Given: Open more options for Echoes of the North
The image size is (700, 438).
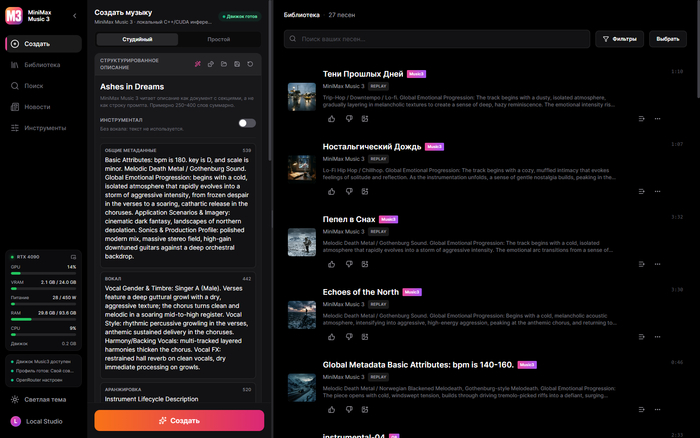Looking at the screenshot, I should (x=657, y=337).
